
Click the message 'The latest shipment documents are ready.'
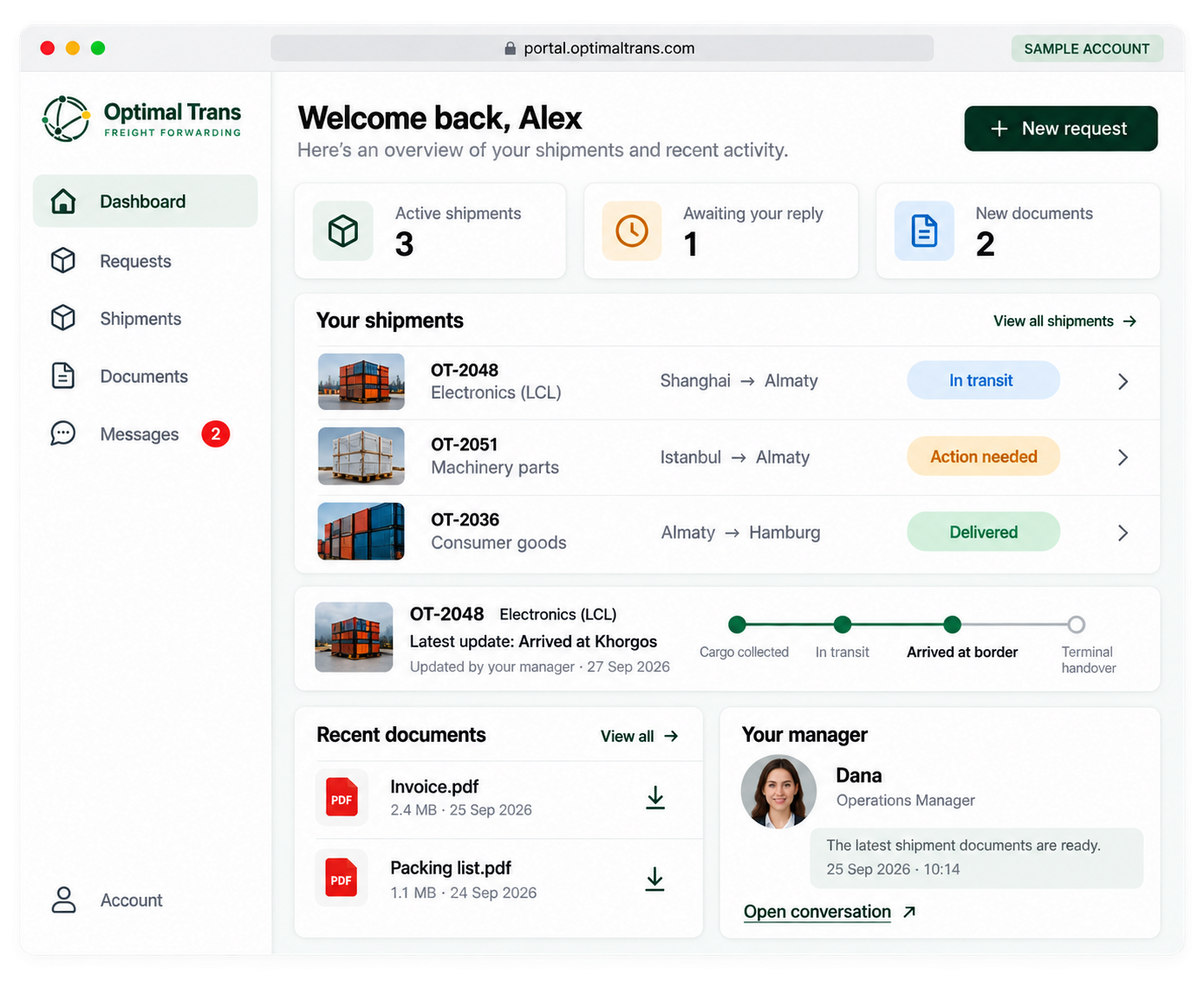(963, 845)
